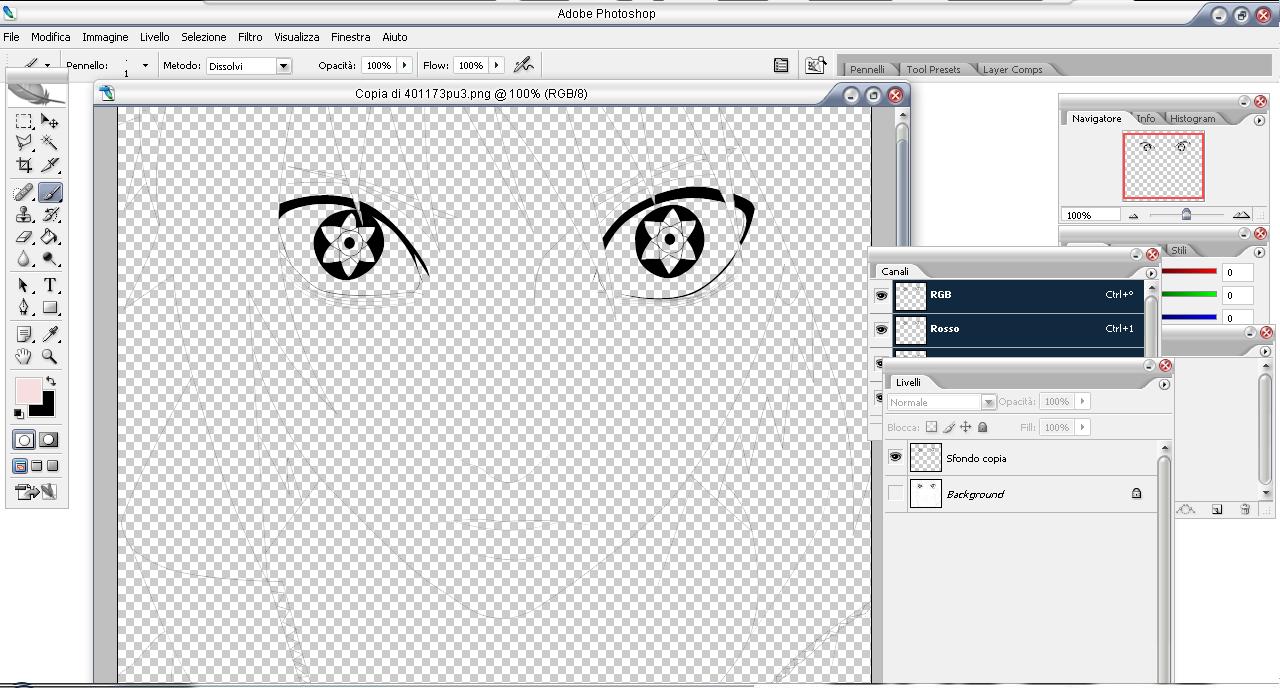
Task: Switch to the Hand tool
Action: [x=24, y=357]
